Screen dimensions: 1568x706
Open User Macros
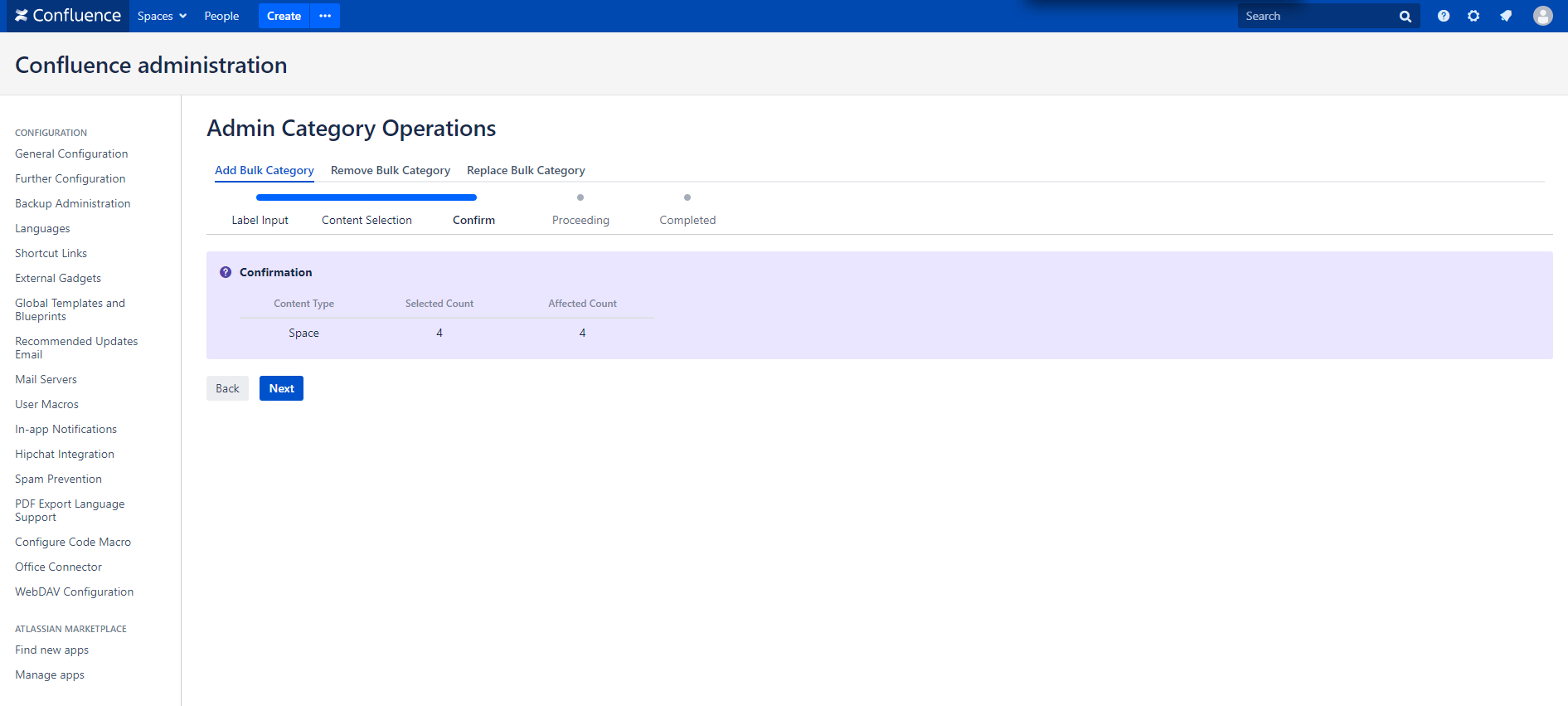(46, 404)
